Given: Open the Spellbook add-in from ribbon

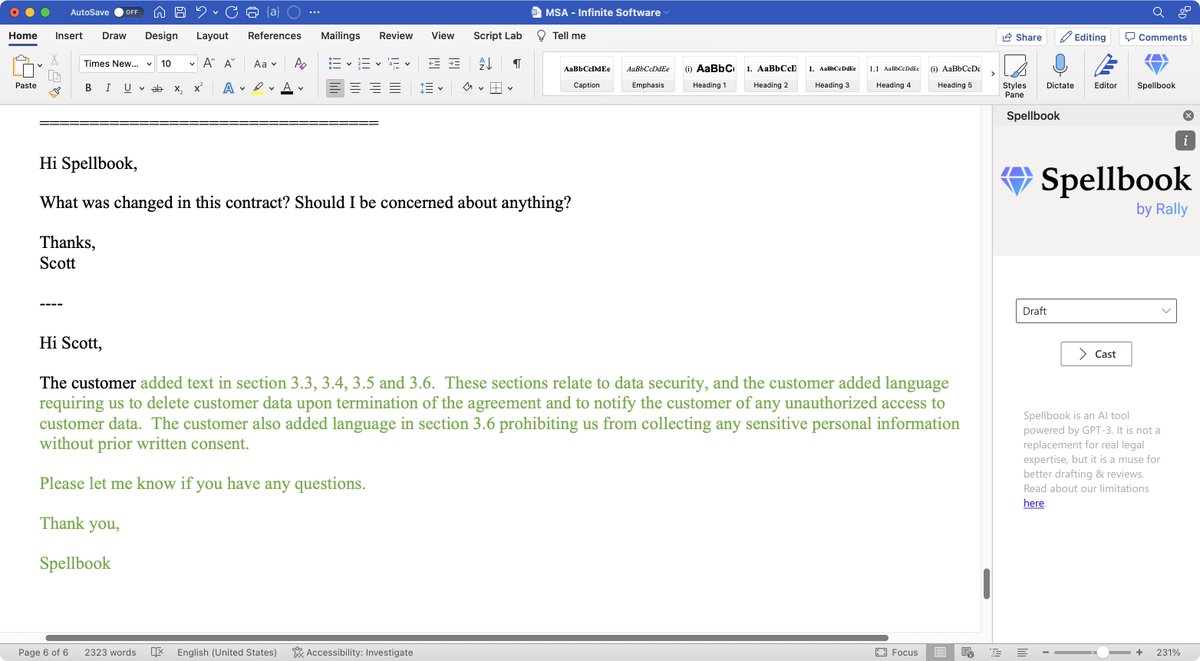Looking at the screenshot, I should (1156, 72).
